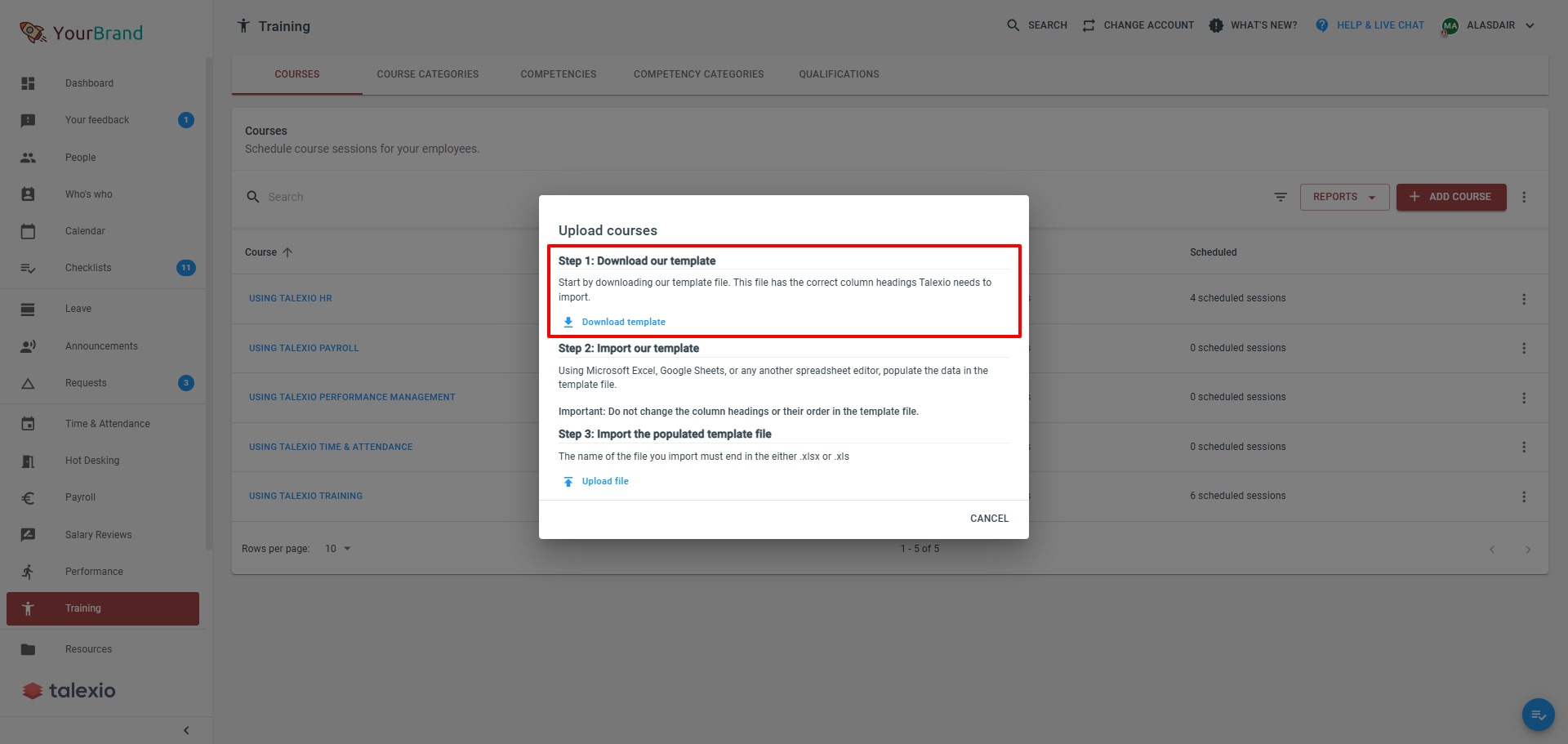This screenshot has width=1568, height=744.
Task: Click the Alasdair user avatar
Action: (x=1450, y=26)
